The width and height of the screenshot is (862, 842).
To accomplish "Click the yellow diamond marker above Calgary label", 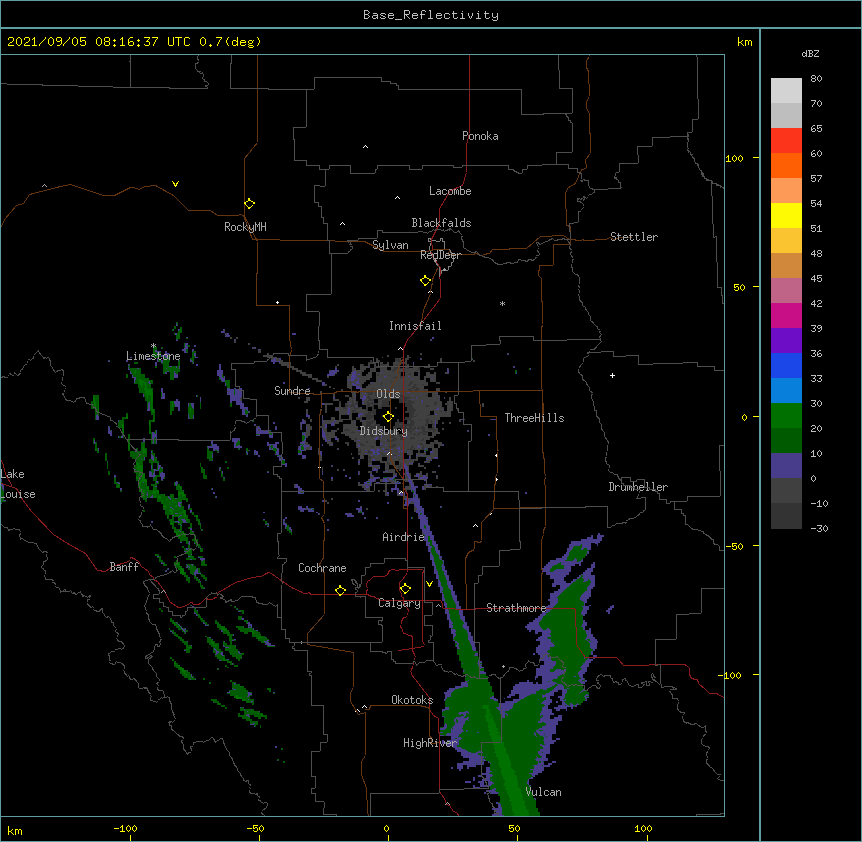I will click(405, 589).
